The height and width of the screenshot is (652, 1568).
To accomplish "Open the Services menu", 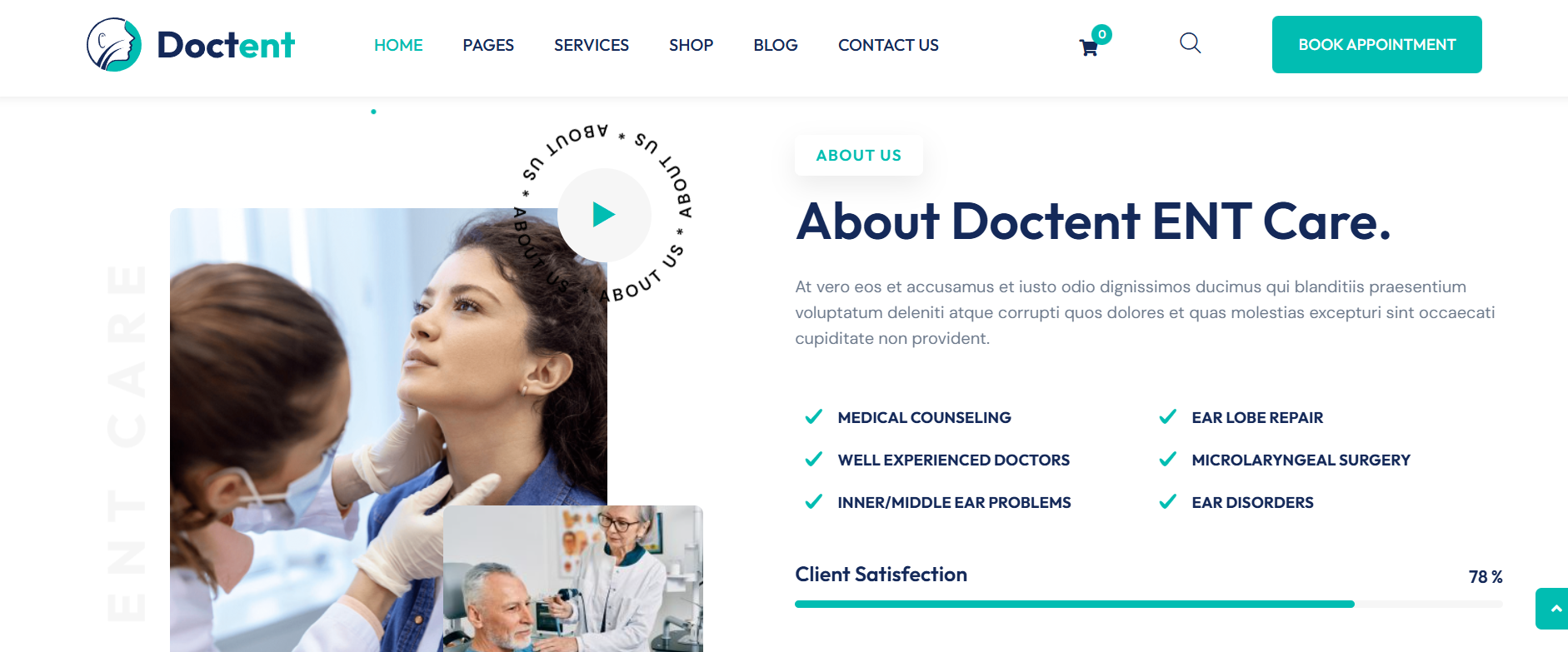I will pyautogui.click(x=592, y=45).
